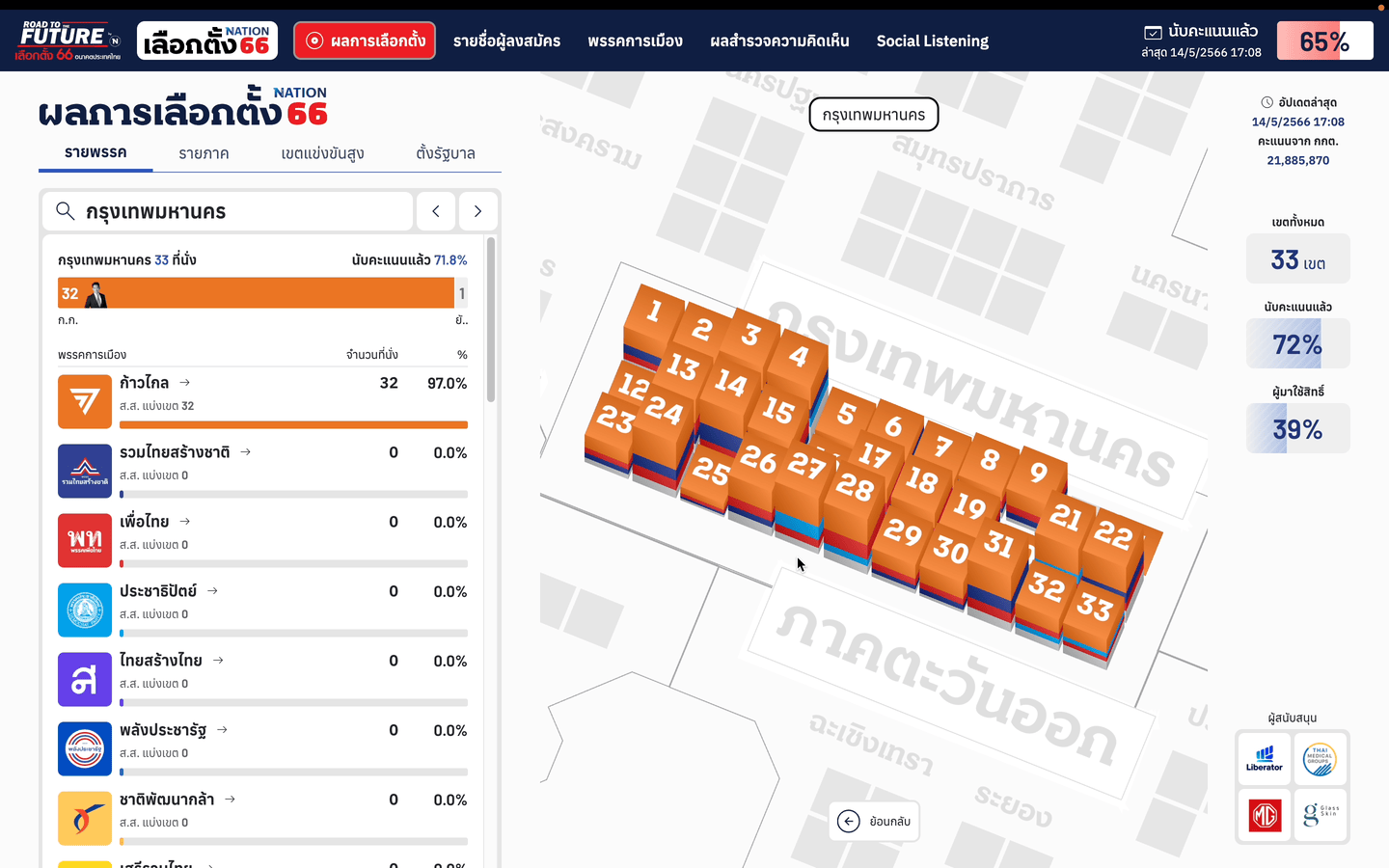Switch to the ตั้งรัฐบาล tab

pyautogui.click(x=446, y=153)
